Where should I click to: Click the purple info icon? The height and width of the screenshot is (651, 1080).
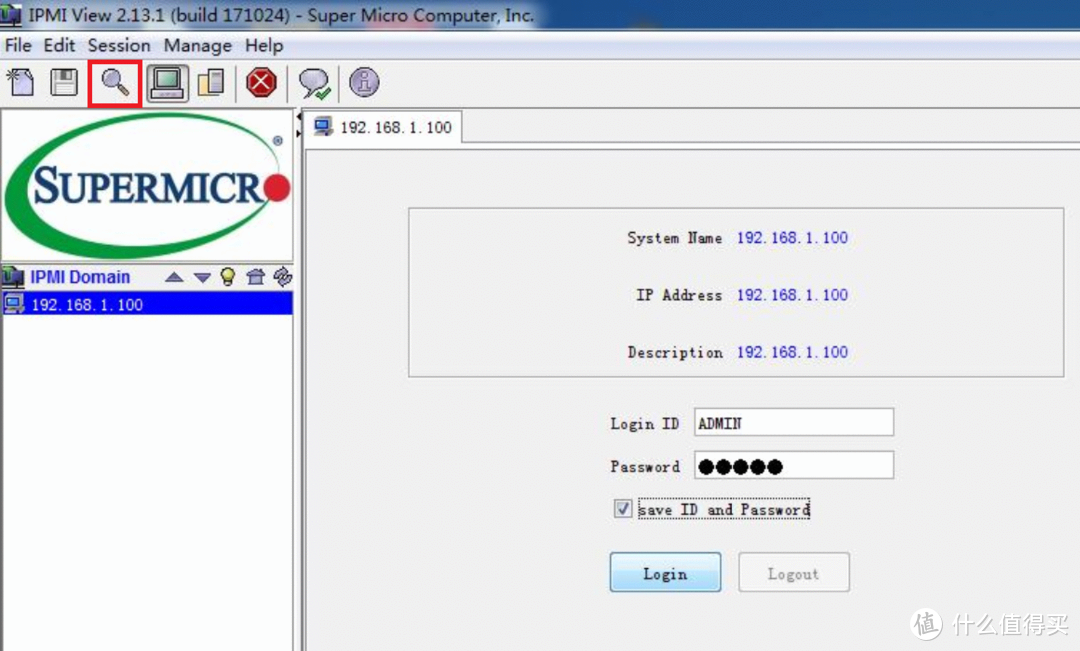364,82
